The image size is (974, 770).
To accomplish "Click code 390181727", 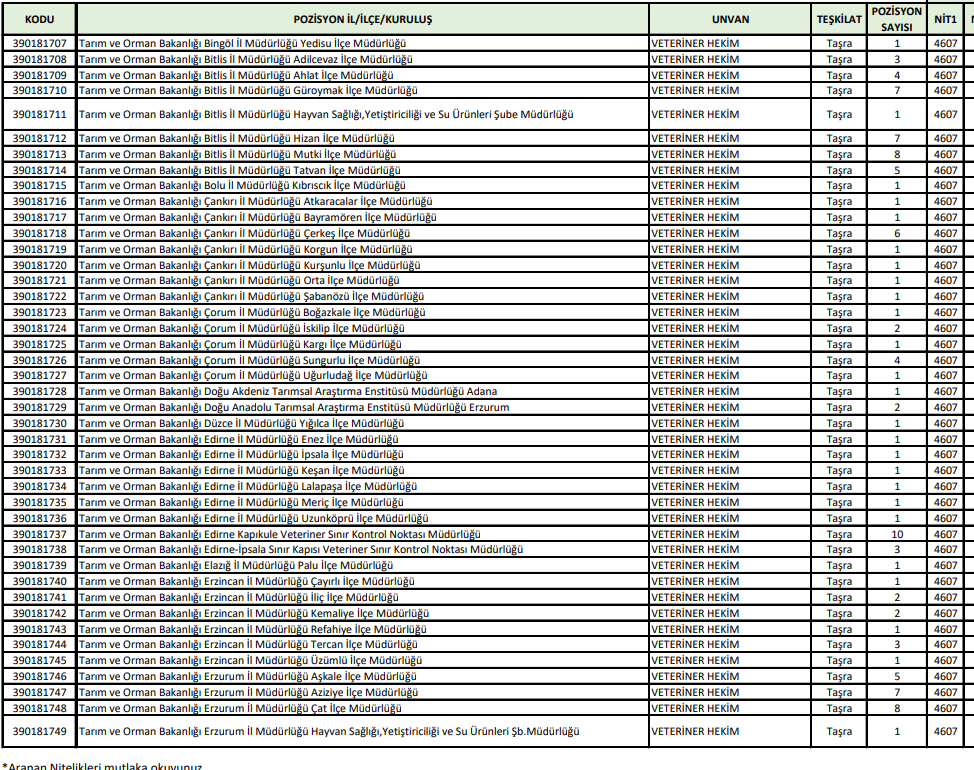I will coord(39,376).
